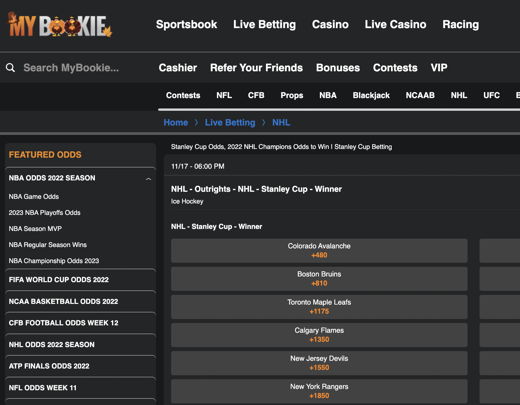
Task: Bet on New York Rangers +1850
Action: click(319, 391)
